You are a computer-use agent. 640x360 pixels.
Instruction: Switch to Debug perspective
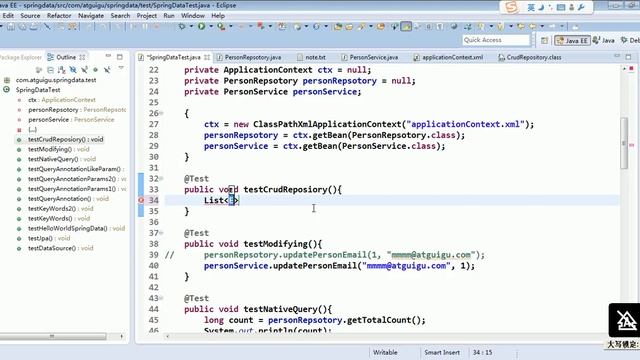pos(630,40)
